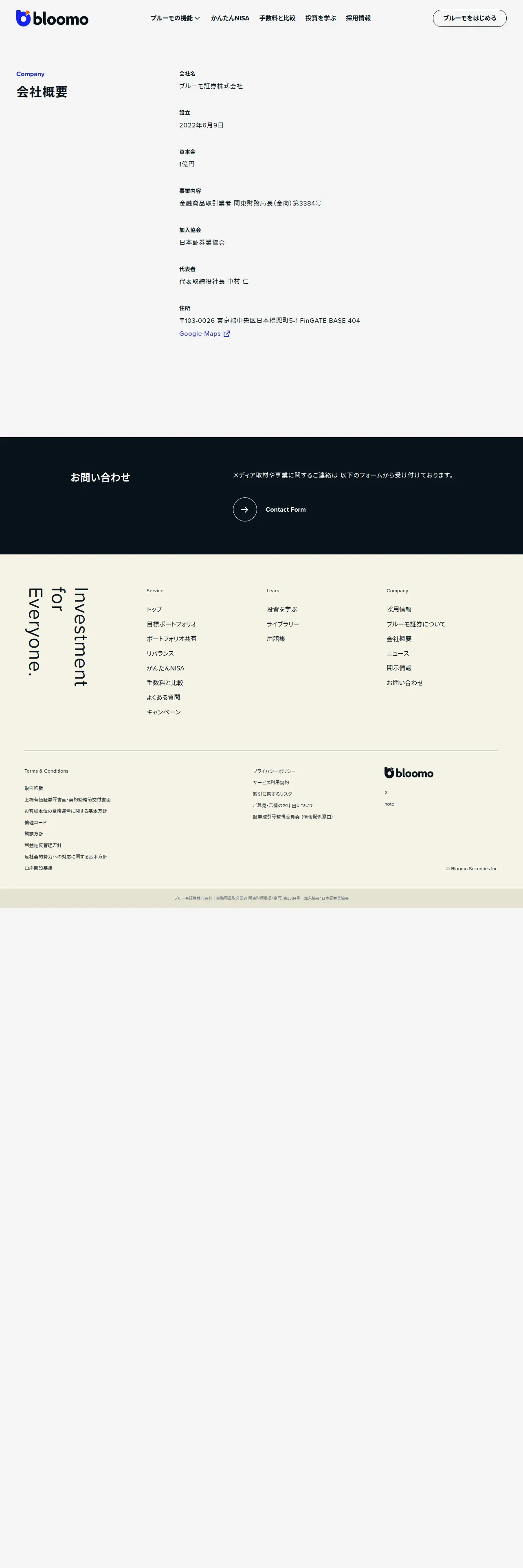Open ご意見・苦情のお申出について link
The image size is (523, 1568).
[x=283, y=805]
